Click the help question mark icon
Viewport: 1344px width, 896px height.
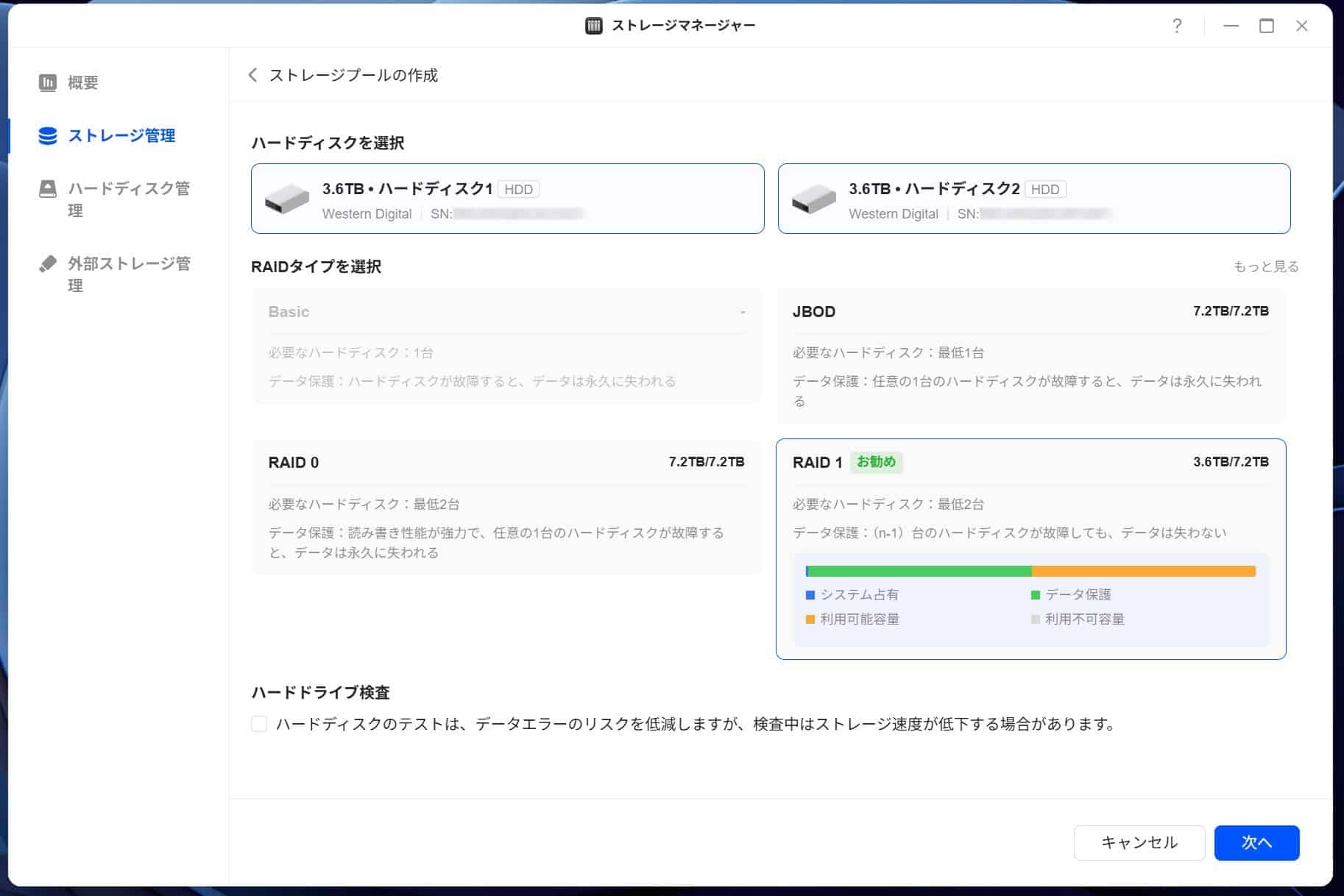click(1177, 26)
